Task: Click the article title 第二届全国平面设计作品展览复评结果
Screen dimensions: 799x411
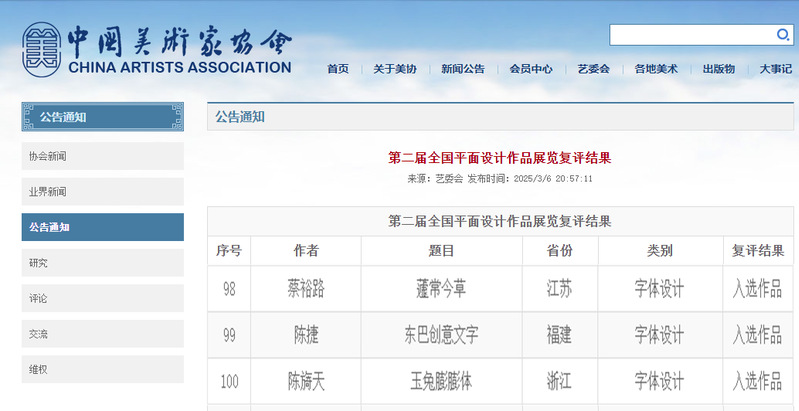Action: coord(499,158)
